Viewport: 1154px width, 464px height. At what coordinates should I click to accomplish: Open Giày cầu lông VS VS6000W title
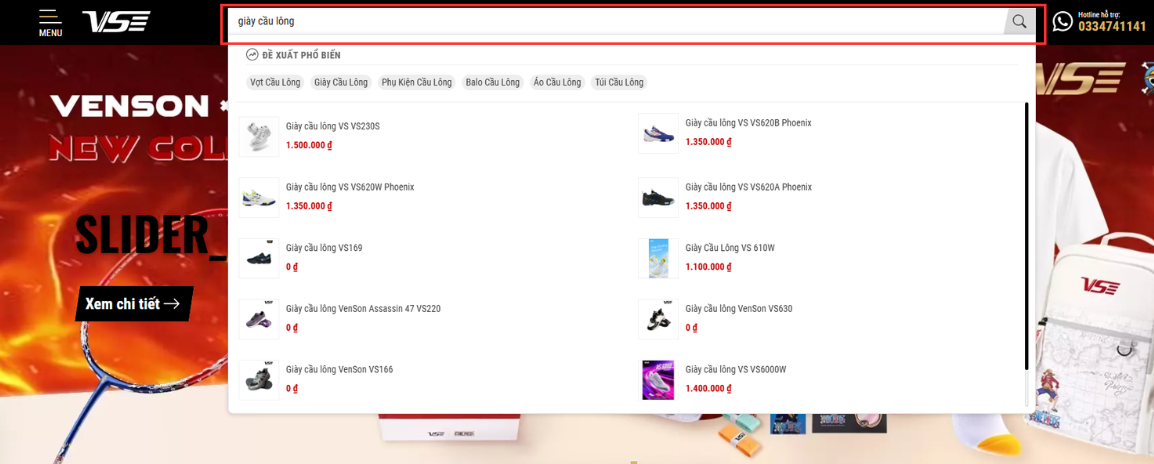[736, 369]
